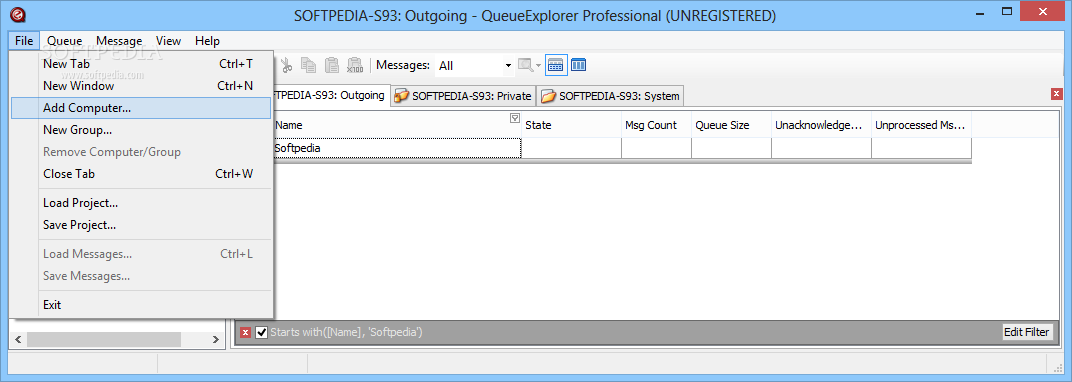
Task: Click left arrow of horizontal scrollbar
Action: point(18,339)
